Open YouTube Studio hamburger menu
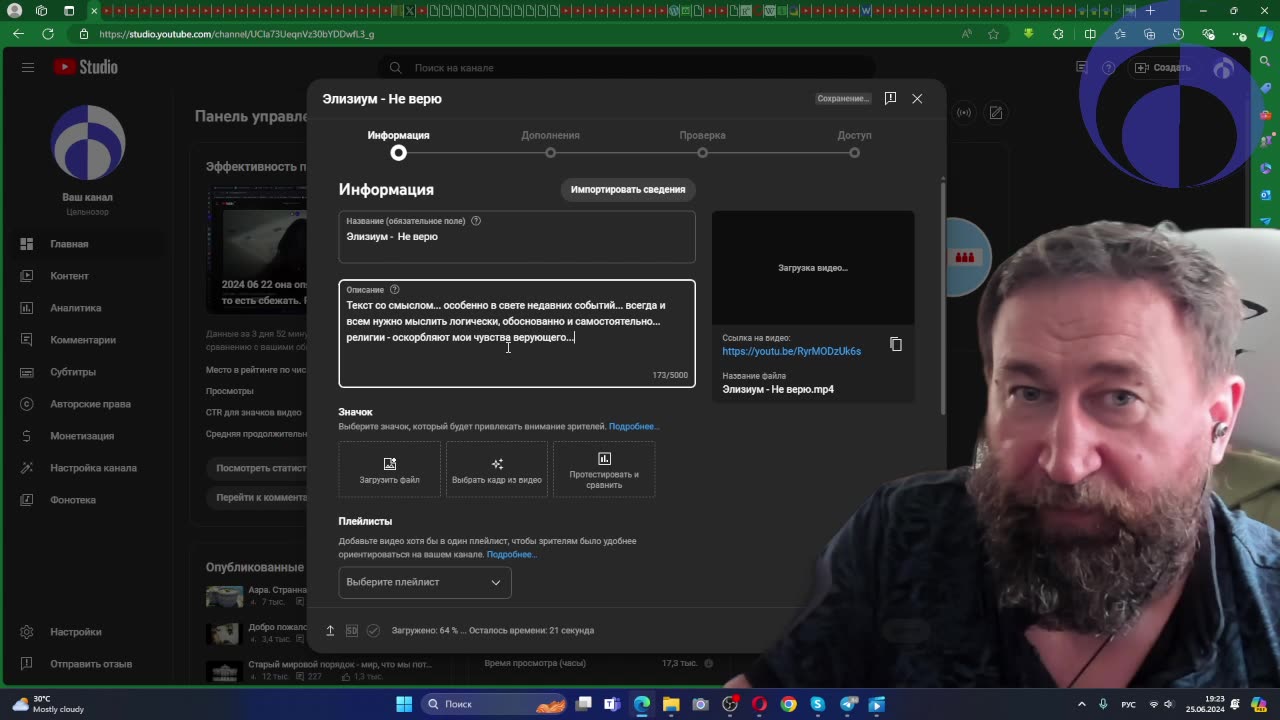Screen dimensions: 1280x720 click(28, 67)
